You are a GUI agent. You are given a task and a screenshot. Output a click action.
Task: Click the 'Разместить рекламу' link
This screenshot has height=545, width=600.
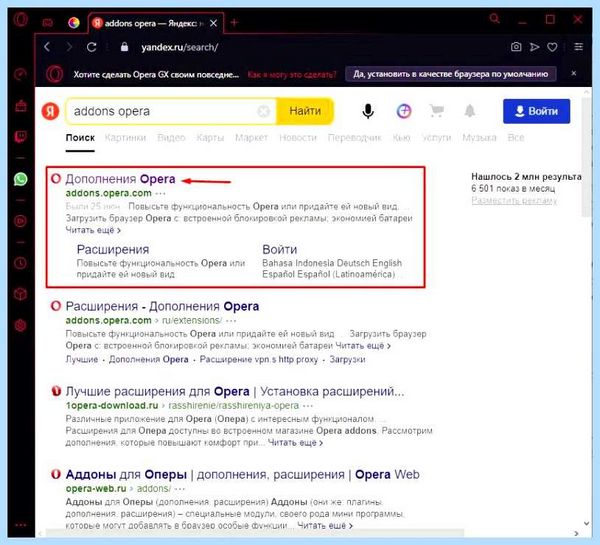point(514,201)
